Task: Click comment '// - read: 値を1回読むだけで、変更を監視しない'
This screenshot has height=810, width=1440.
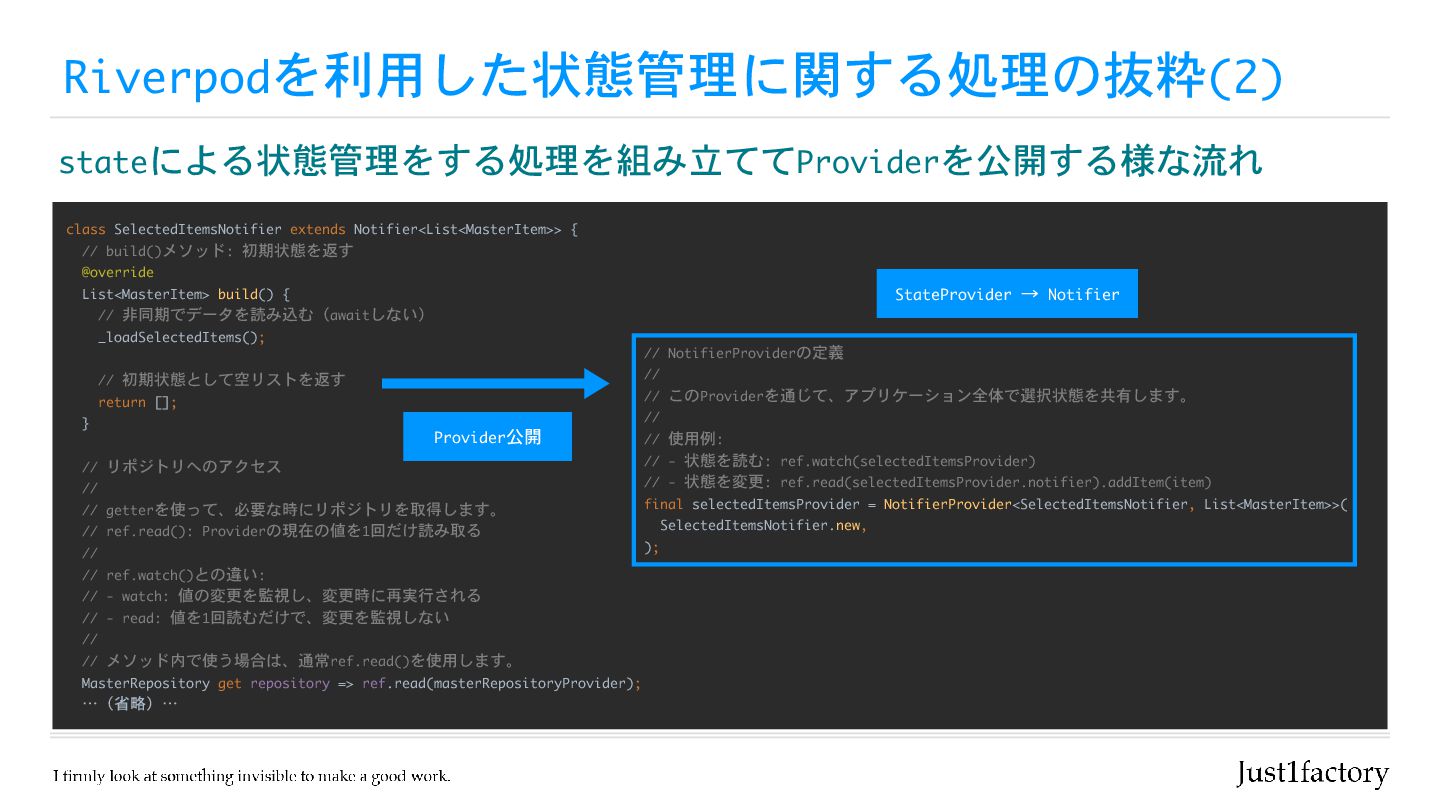Action: pyautogui.click(x=265, y=618)
